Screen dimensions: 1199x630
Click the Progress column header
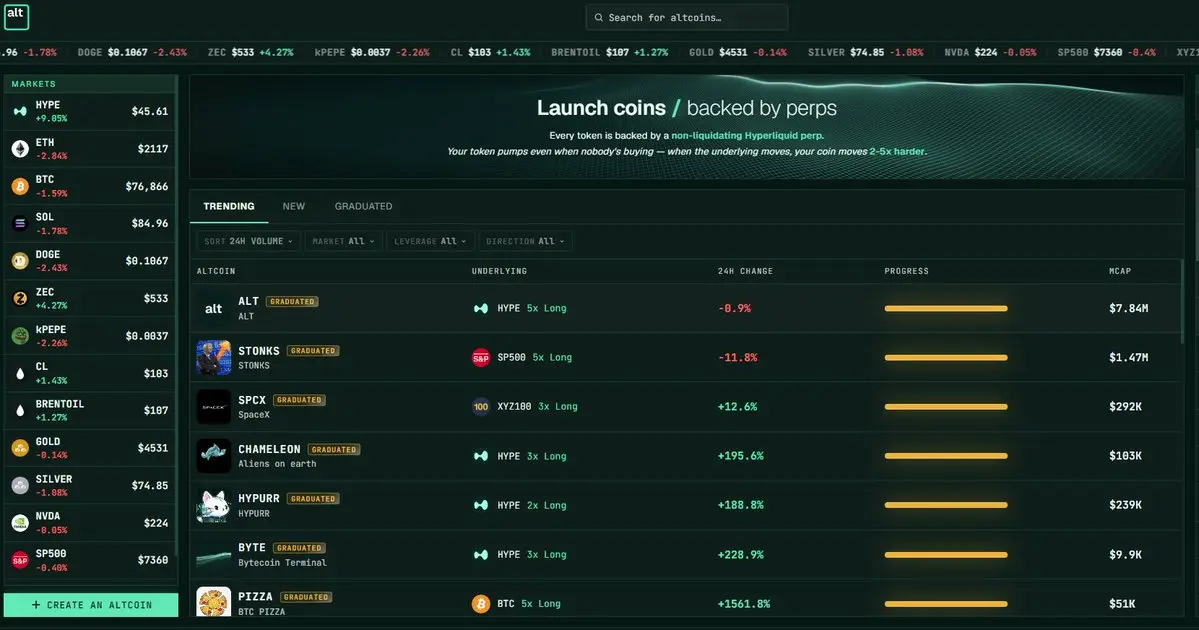906,271
